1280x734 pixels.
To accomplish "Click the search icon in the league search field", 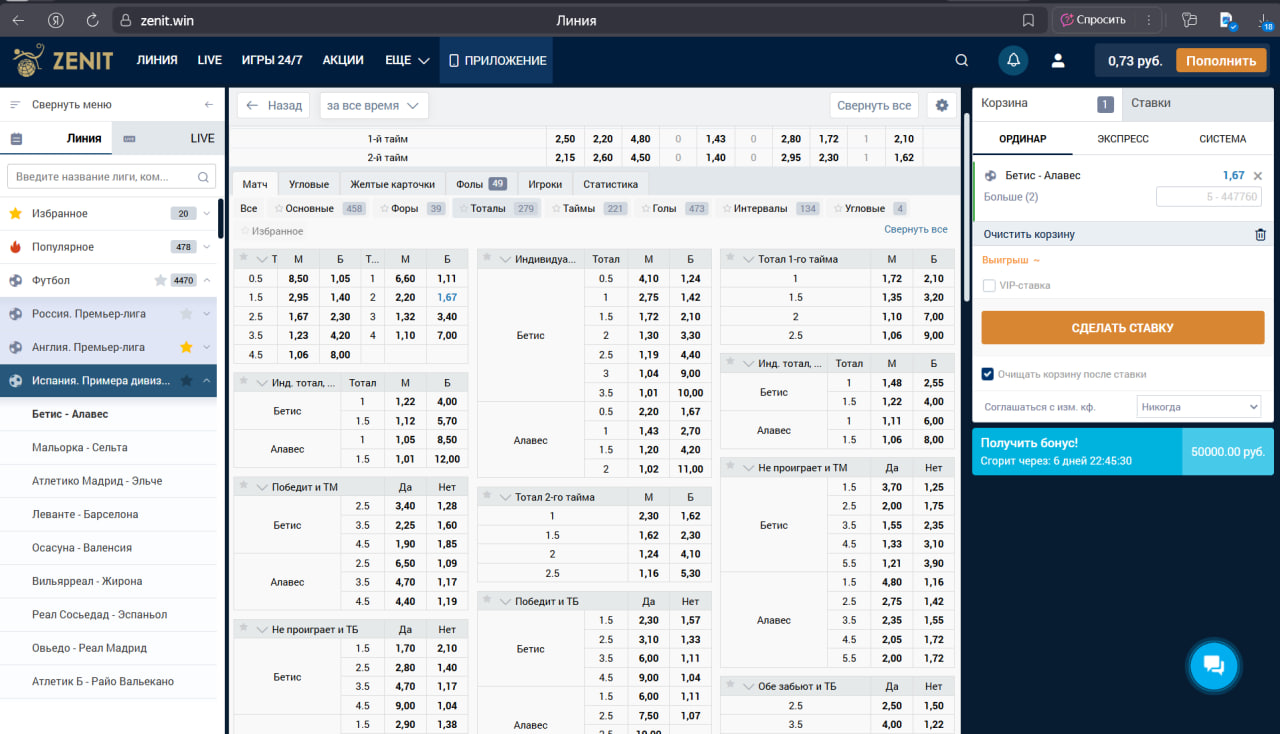I will 203,177.
